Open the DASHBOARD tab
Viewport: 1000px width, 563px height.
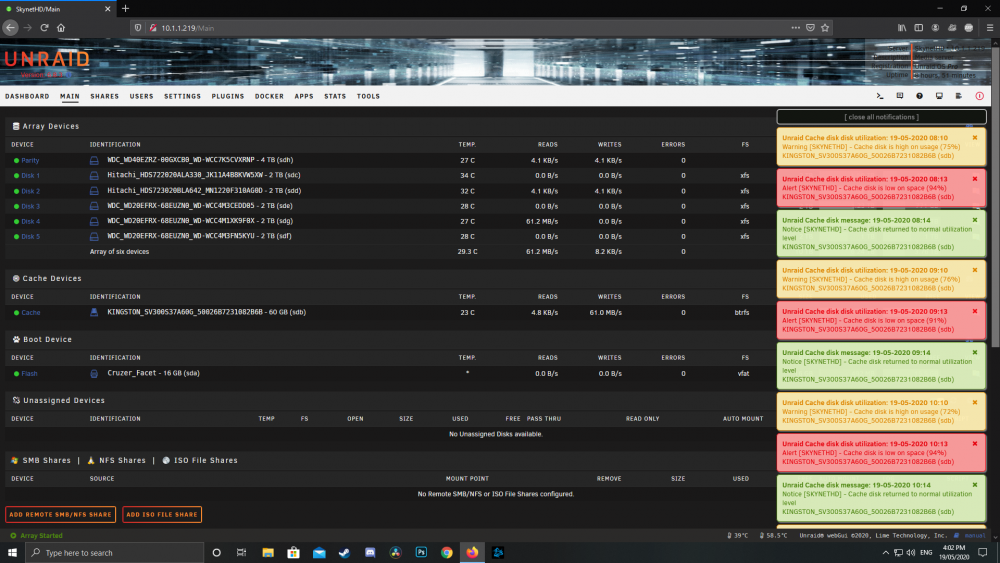click(27, 96)
